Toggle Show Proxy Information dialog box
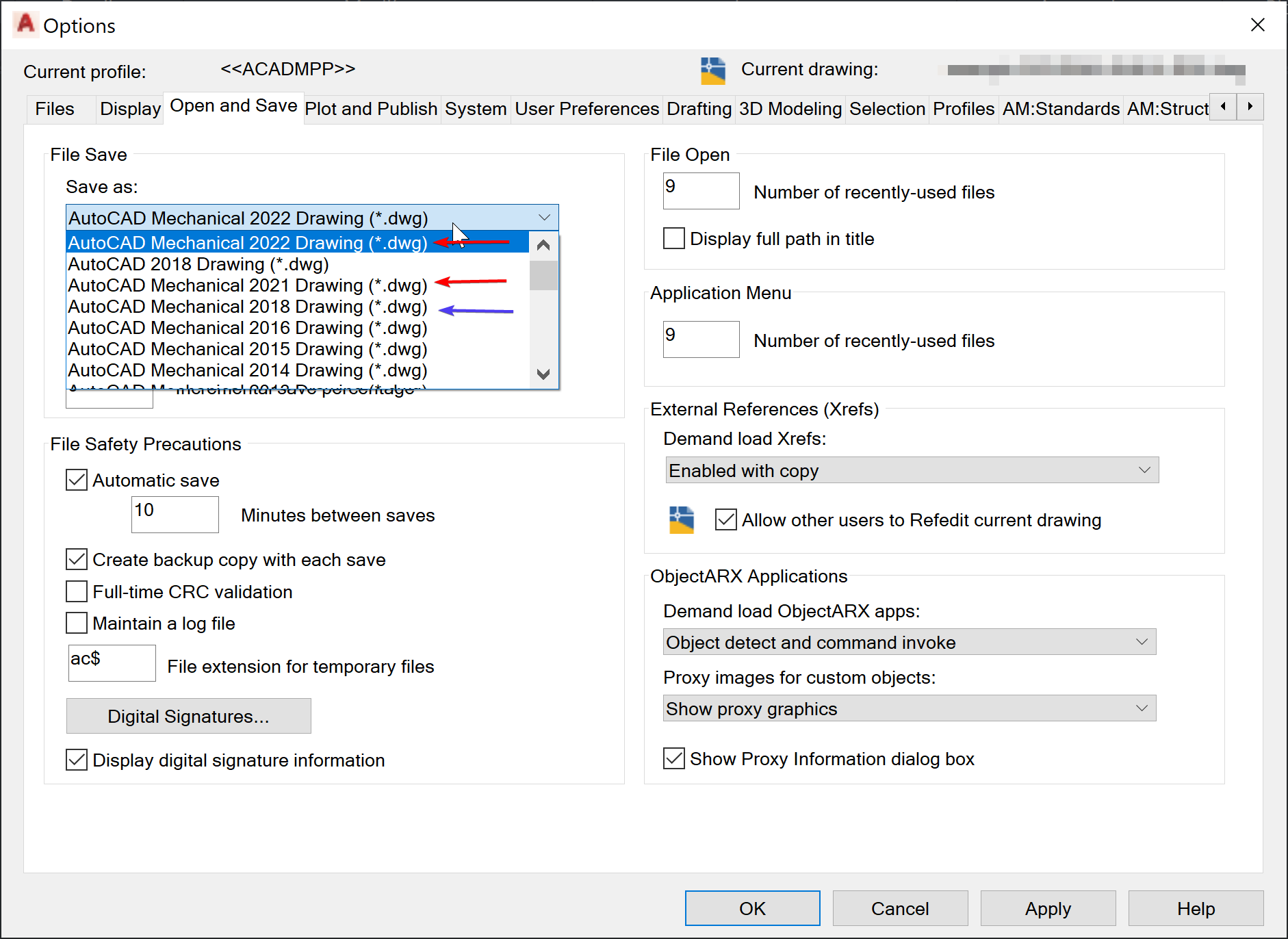Viewport: 1288px width, 939px height. click(x=674, y=758)
